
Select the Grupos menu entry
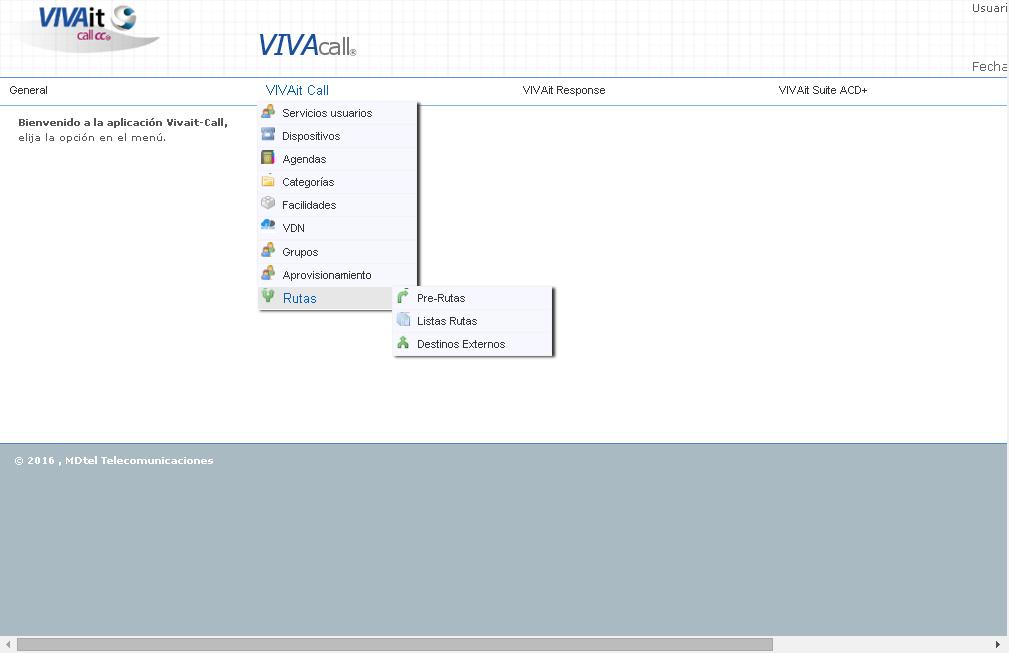pyautogui.click(x=338, y=252)
